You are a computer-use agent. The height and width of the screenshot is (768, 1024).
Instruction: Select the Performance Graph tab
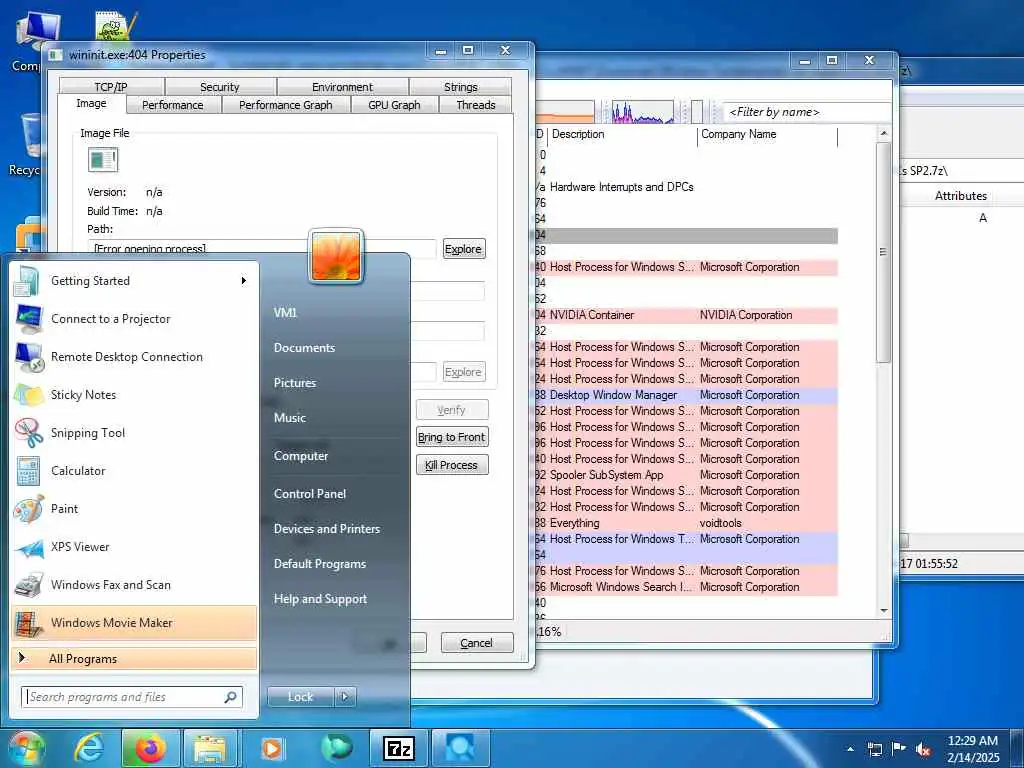[285, 104]
